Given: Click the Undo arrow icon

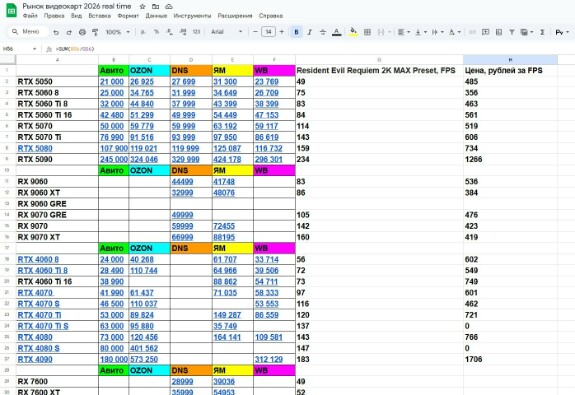Looking at the screenshot, I should click(x=56, y=32).
